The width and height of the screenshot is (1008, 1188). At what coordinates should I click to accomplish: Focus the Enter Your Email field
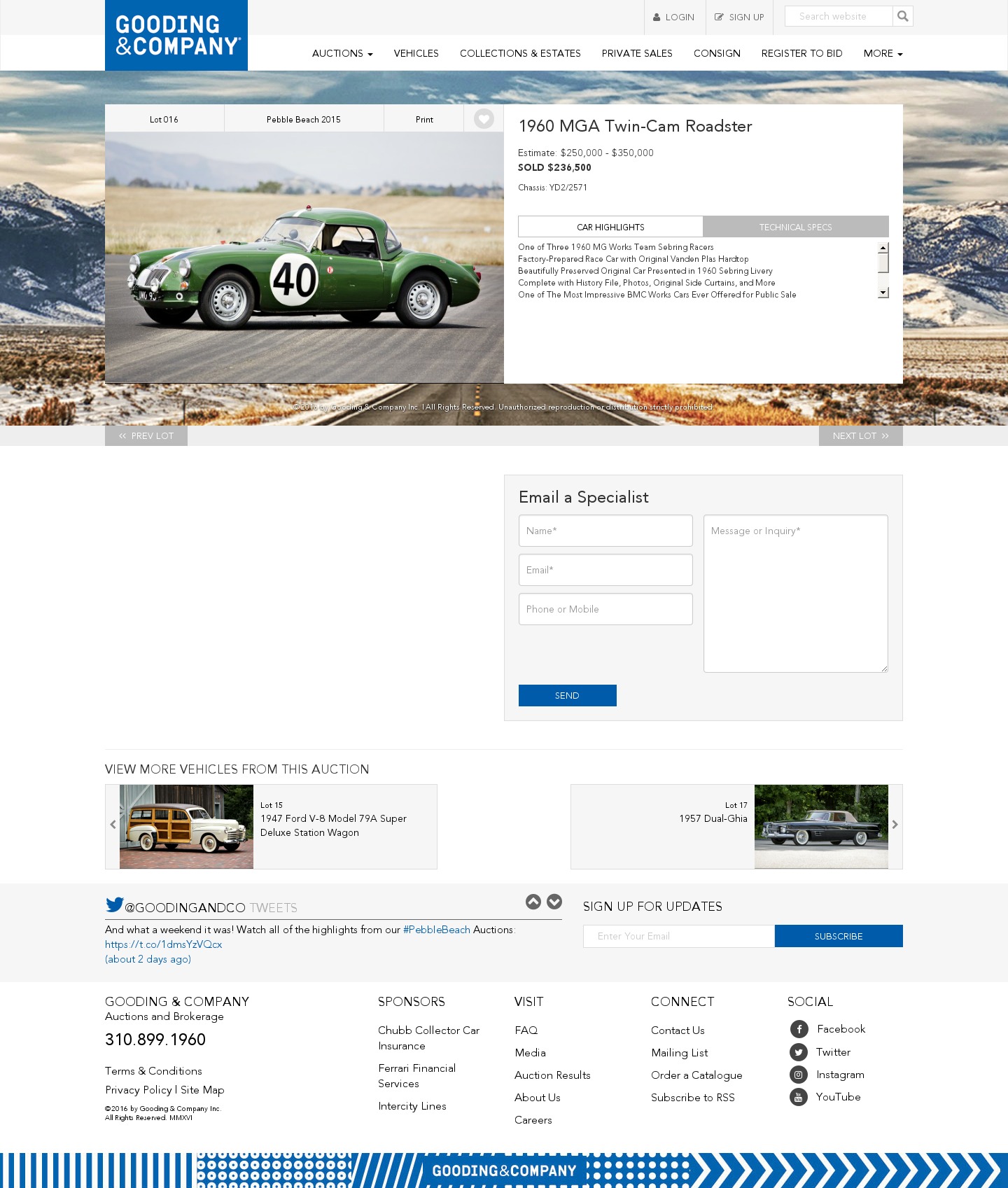coord(679,936)
